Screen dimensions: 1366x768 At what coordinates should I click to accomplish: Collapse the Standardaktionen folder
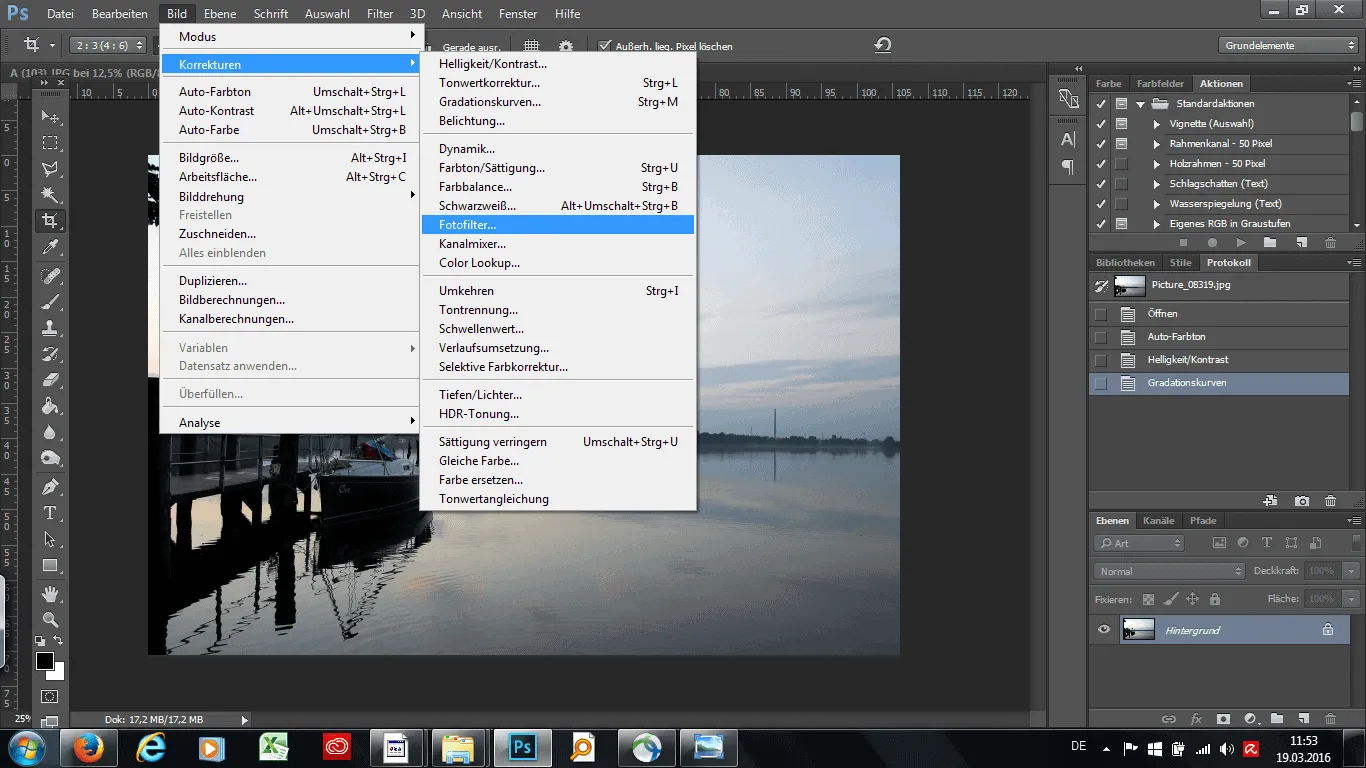[x=1140, y=104]
